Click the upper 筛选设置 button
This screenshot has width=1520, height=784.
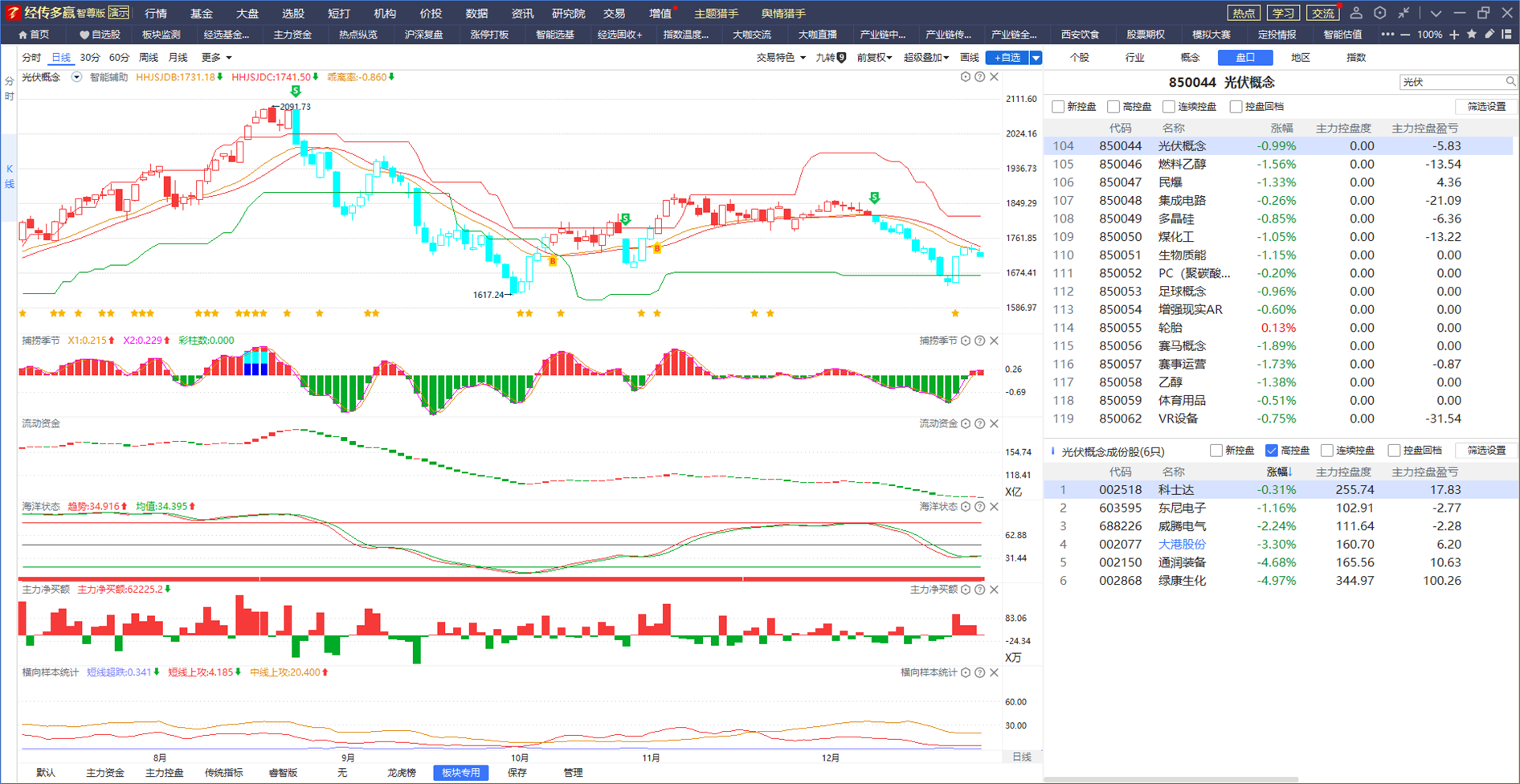coord(1486,107)
